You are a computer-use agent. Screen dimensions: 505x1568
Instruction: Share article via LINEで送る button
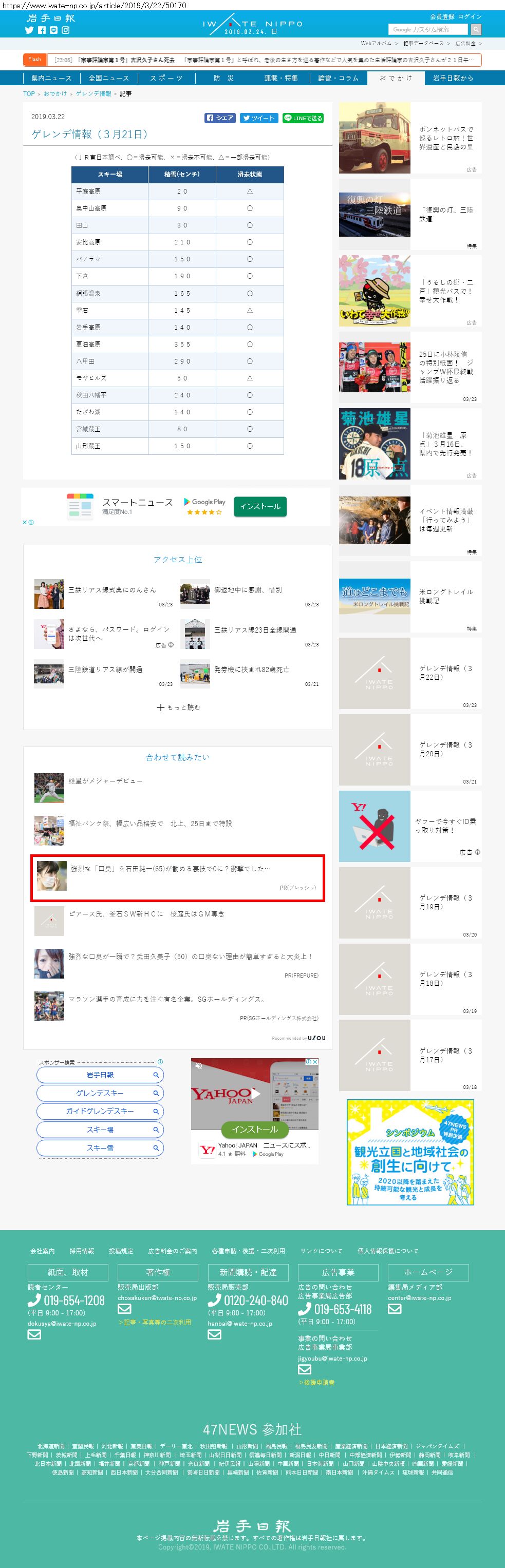tap(303, 118)
